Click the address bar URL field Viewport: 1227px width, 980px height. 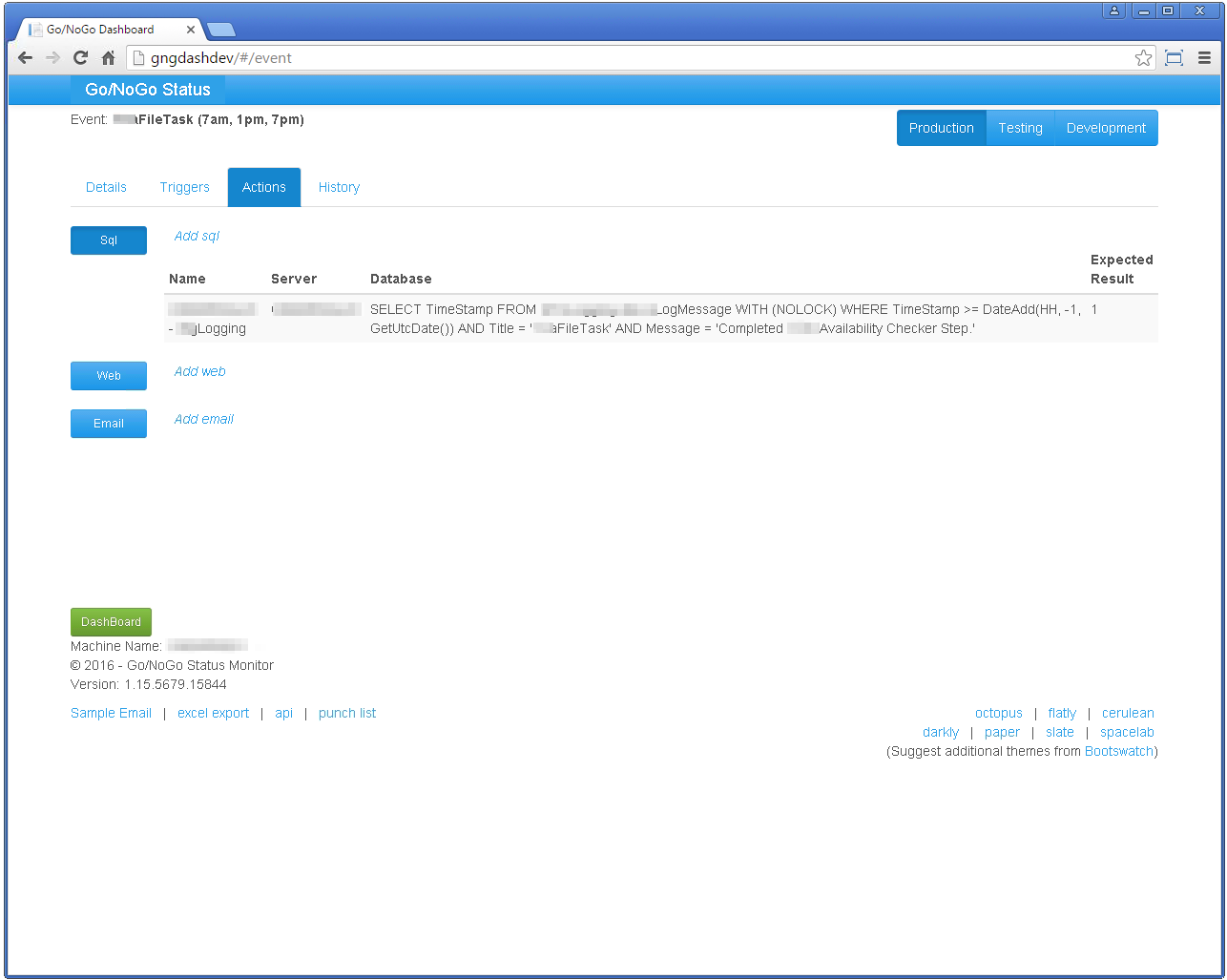[630, 58]
